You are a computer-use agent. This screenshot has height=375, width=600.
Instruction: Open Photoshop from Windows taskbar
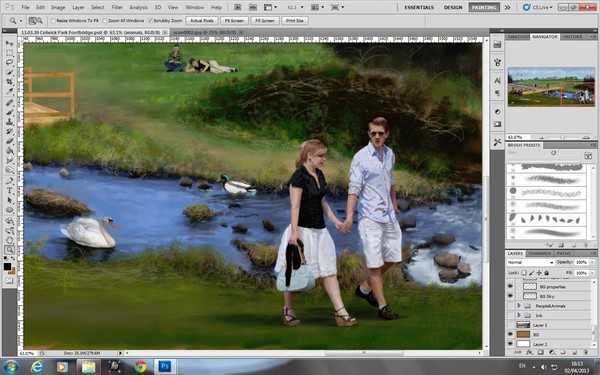(x=165, y=367)
